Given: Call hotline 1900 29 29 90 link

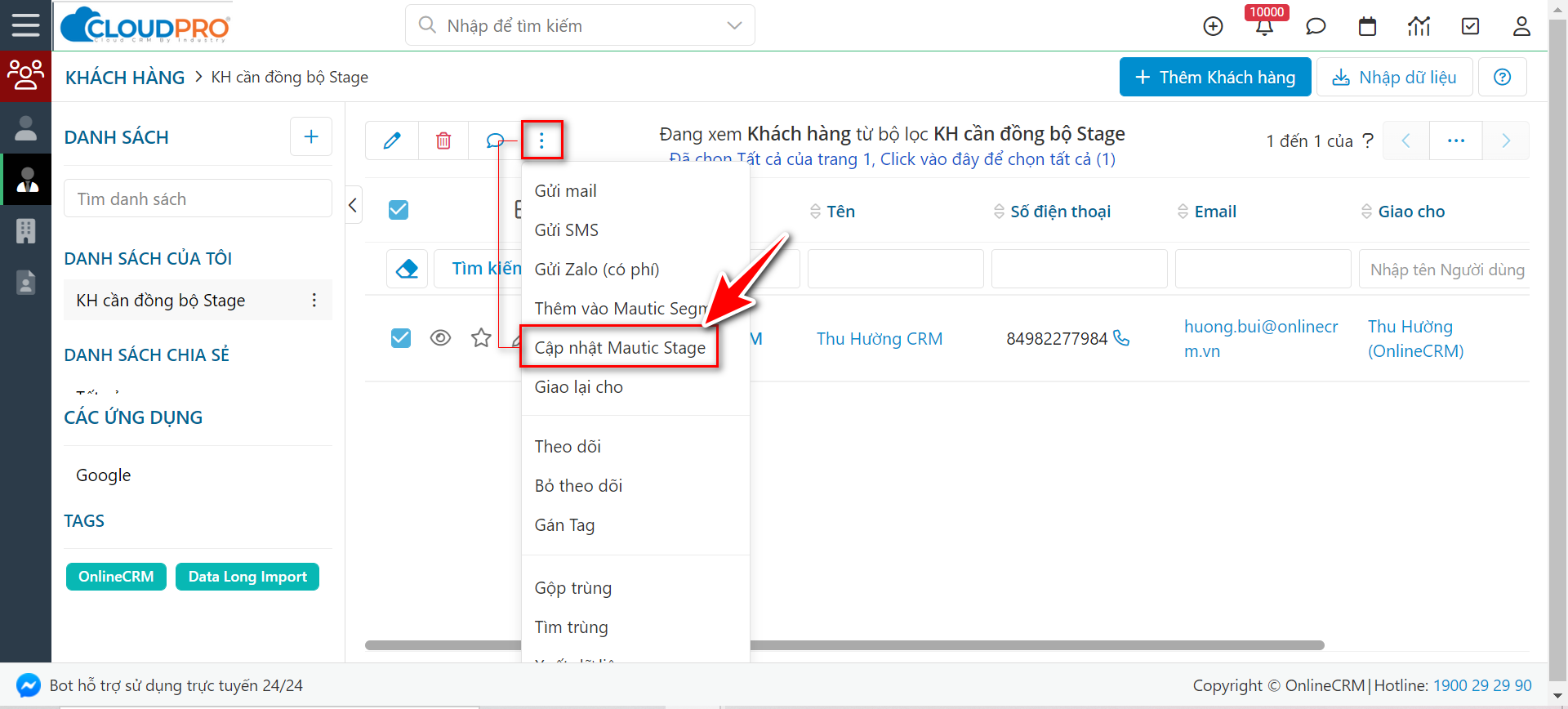Looking at the screenshot, I should [1482, 685].
